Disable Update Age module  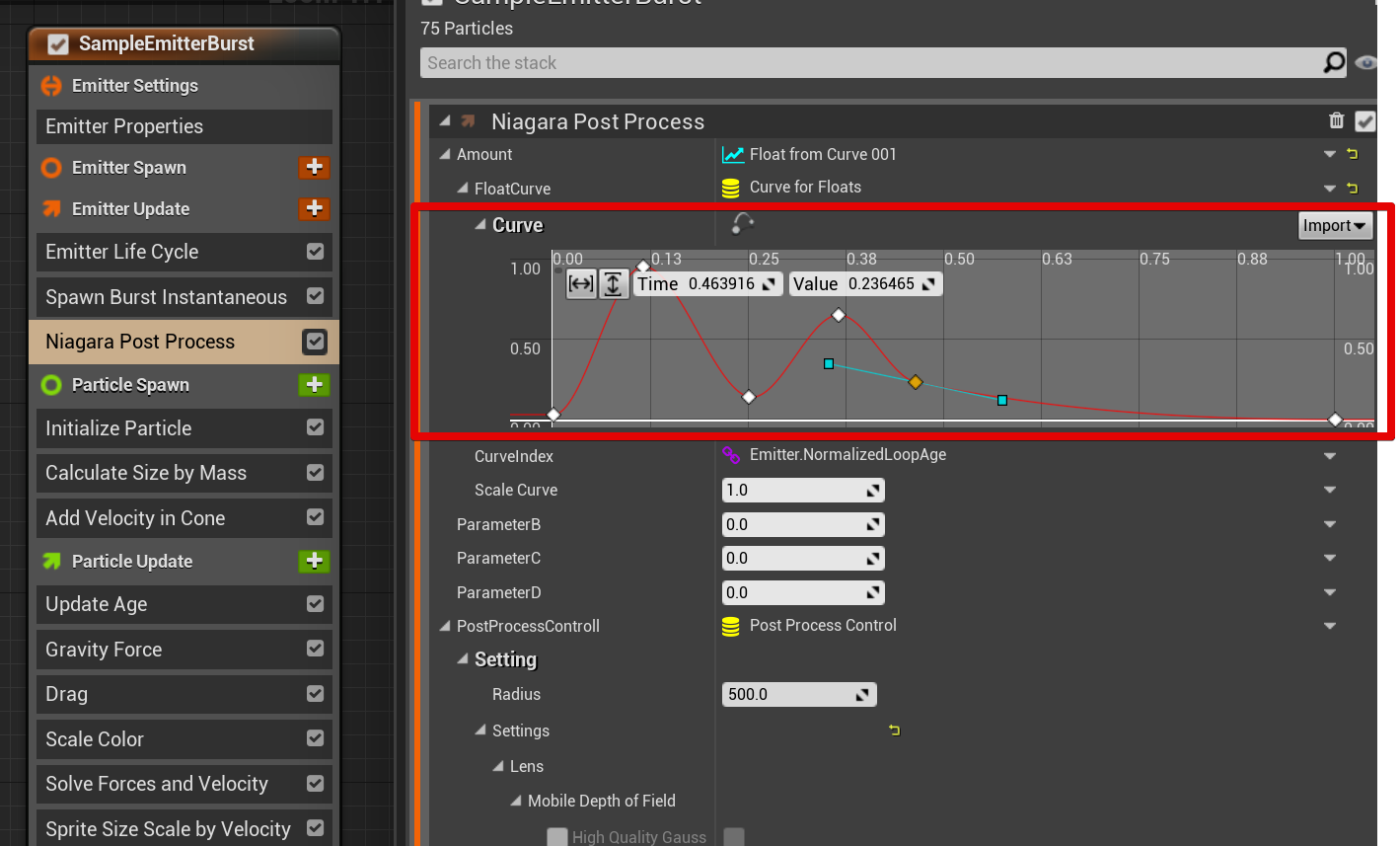pos(315,603)
